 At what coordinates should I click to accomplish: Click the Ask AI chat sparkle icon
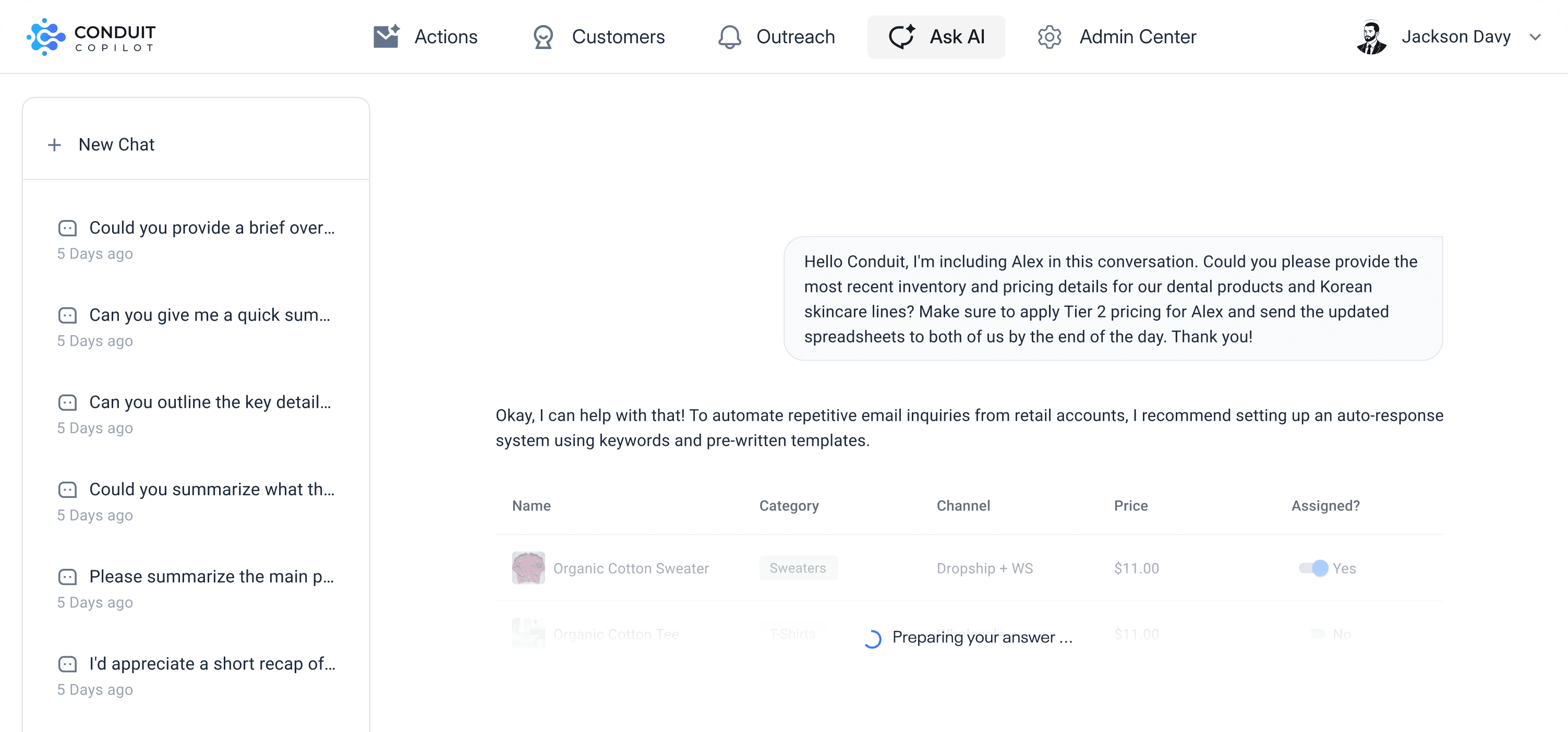coord(901,36)
